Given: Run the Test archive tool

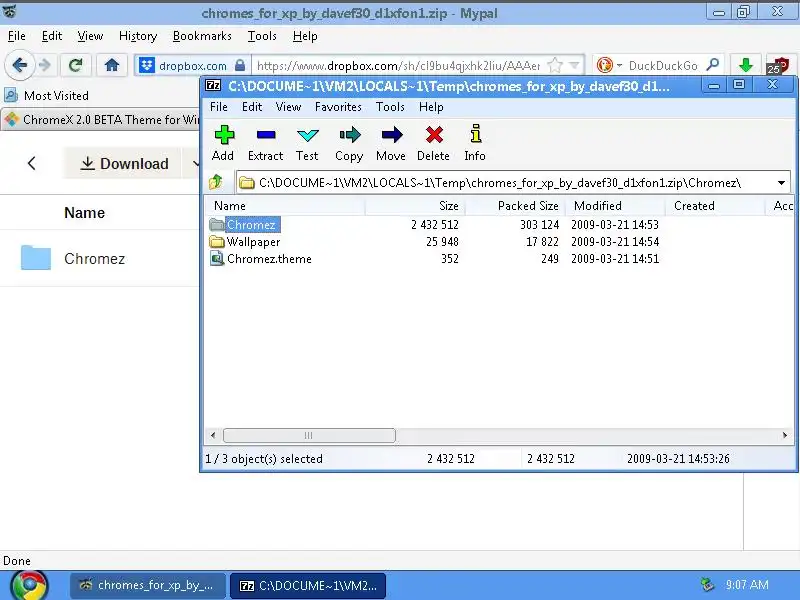Looking at the screenshot, I should (307, 143).
